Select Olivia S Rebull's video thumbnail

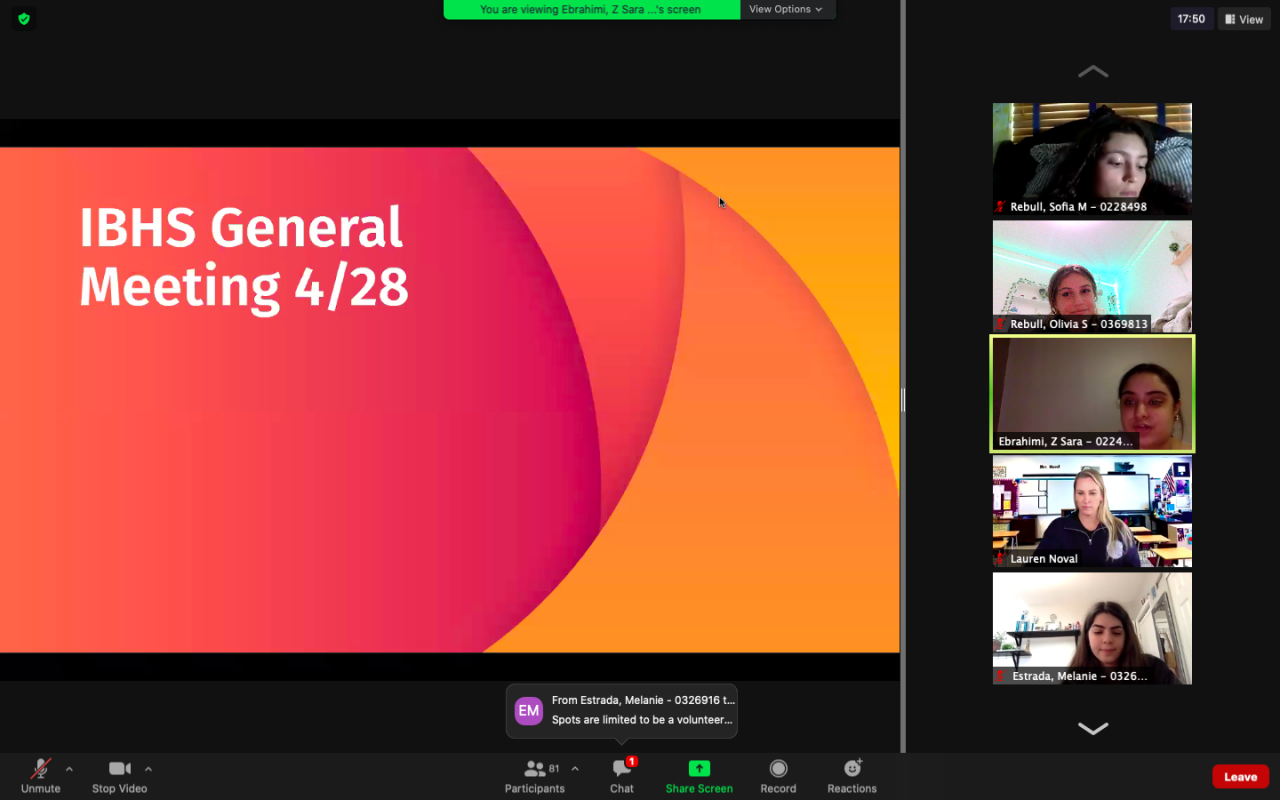tap(1092, 276)
